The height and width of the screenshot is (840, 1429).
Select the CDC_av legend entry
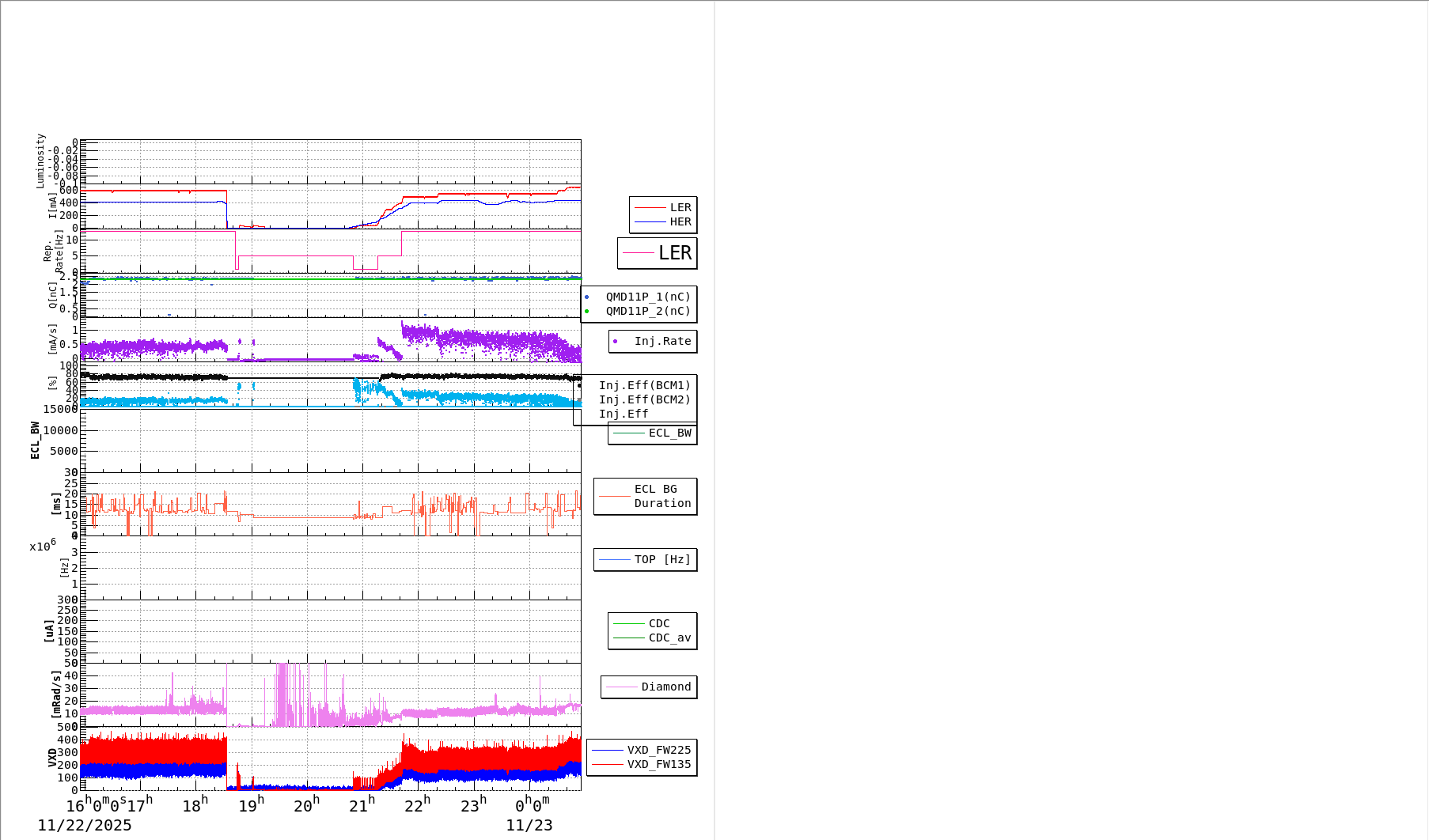click(669, 638)
